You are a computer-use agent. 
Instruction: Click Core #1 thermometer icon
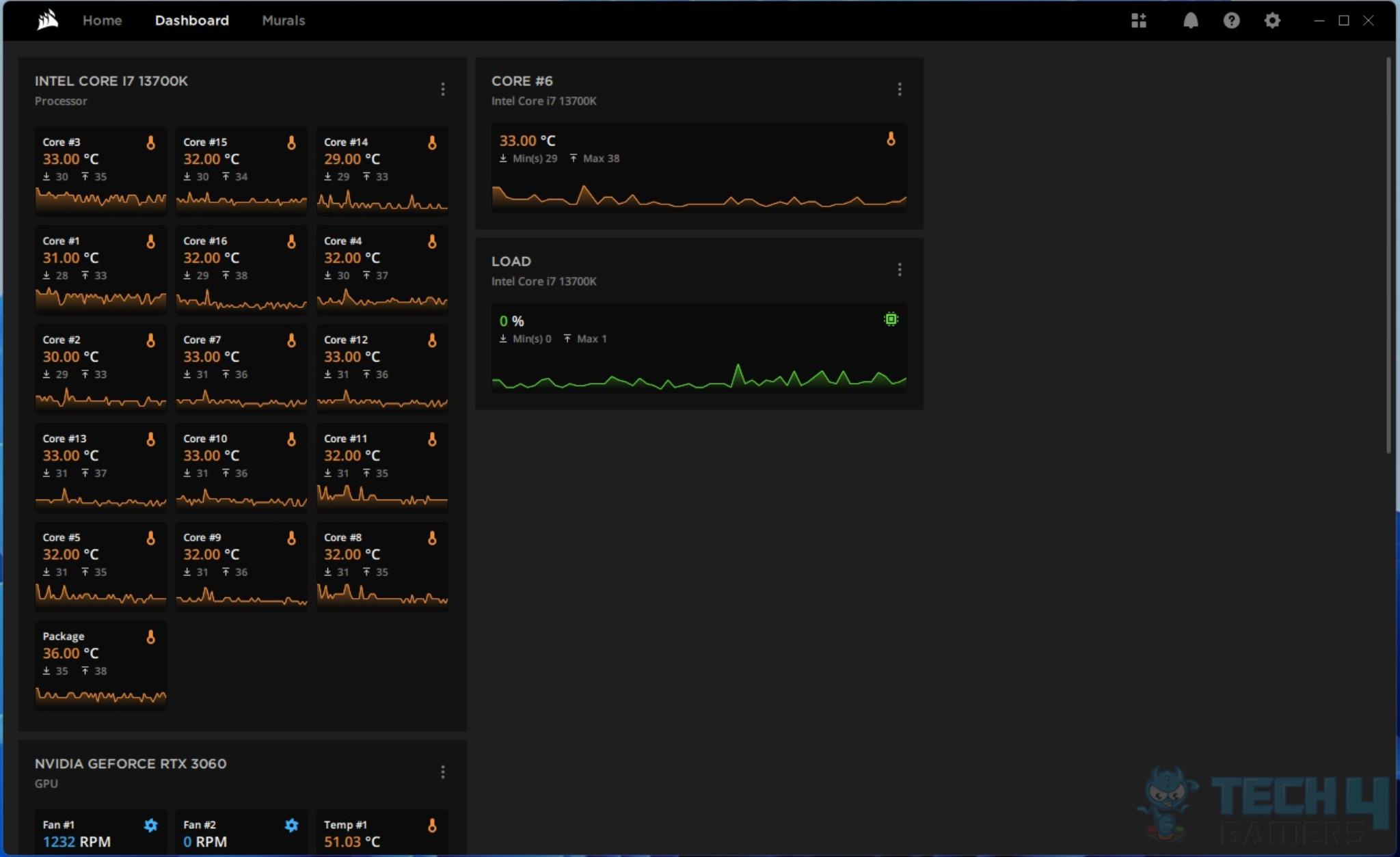tap(150, 242)
